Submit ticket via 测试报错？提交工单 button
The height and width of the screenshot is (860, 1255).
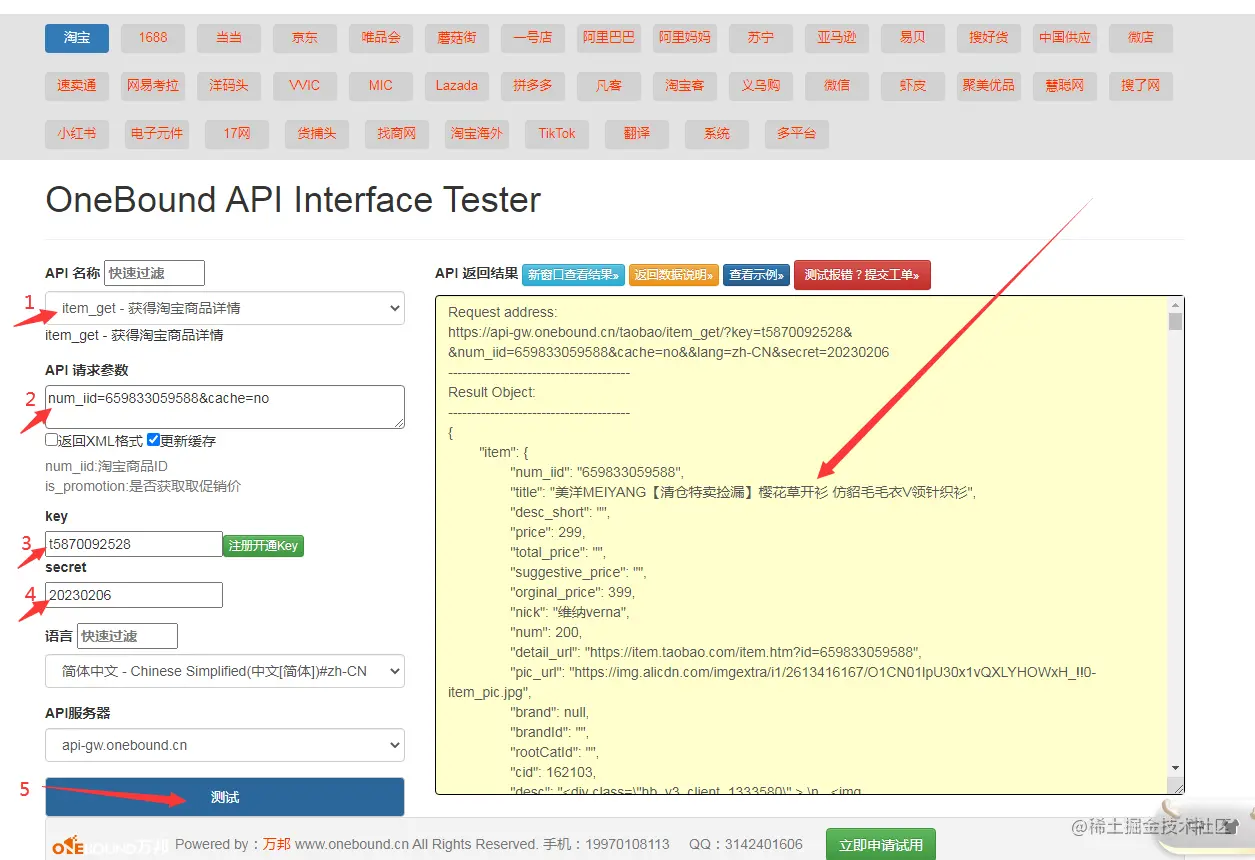(x=862, y=274)
